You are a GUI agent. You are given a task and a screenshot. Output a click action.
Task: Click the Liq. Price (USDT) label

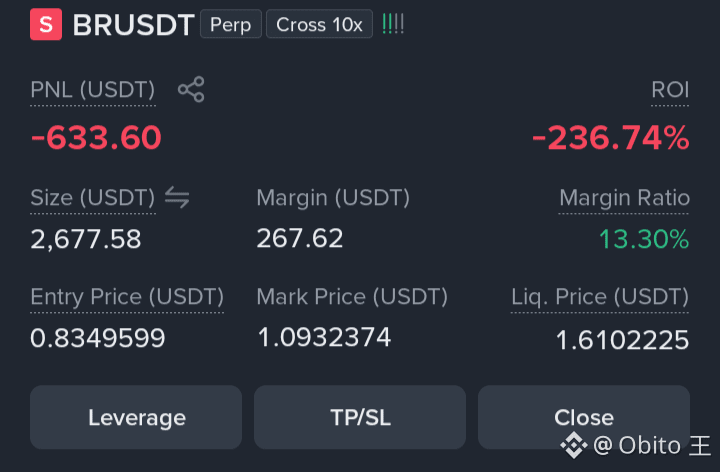point(600,297)
